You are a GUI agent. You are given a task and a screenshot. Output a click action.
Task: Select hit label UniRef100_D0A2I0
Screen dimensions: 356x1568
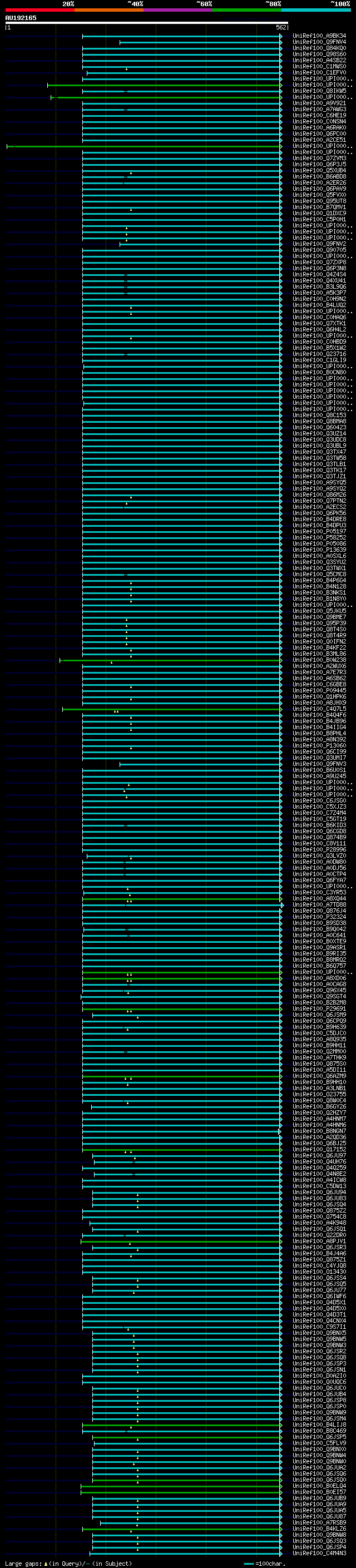[319, 1376]
